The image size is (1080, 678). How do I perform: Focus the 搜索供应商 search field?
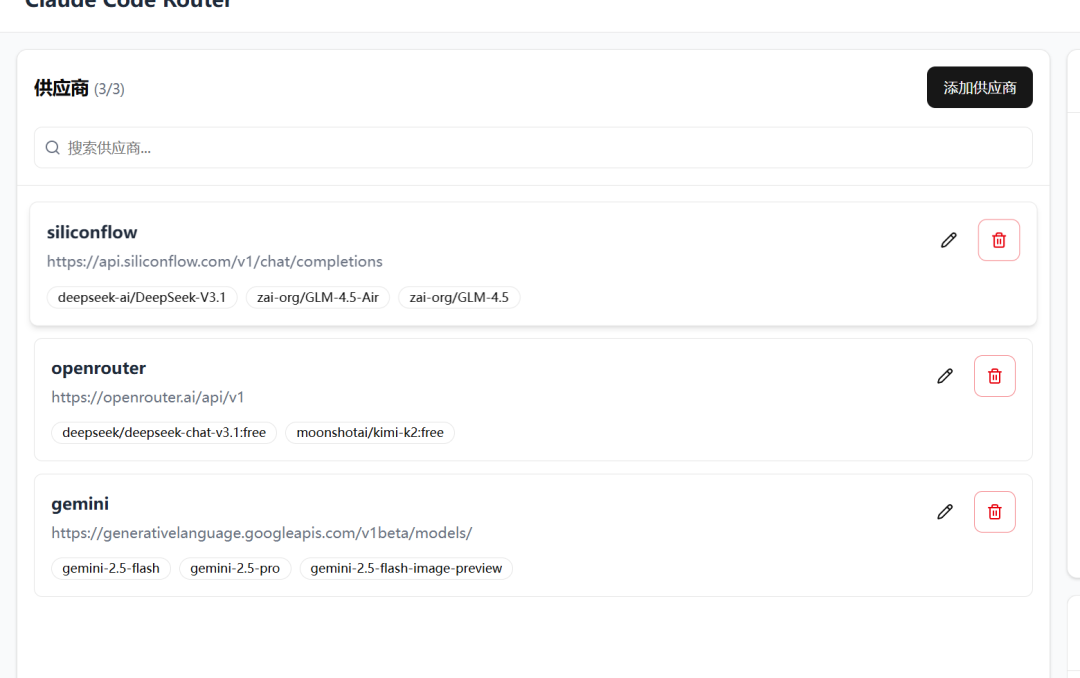tap(533, 147)
